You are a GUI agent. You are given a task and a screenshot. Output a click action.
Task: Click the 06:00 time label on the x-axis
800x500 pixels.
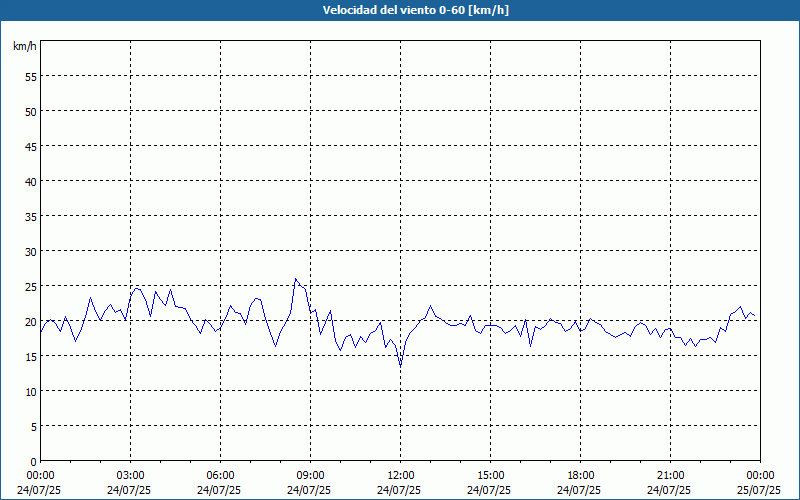click(220, 475)
